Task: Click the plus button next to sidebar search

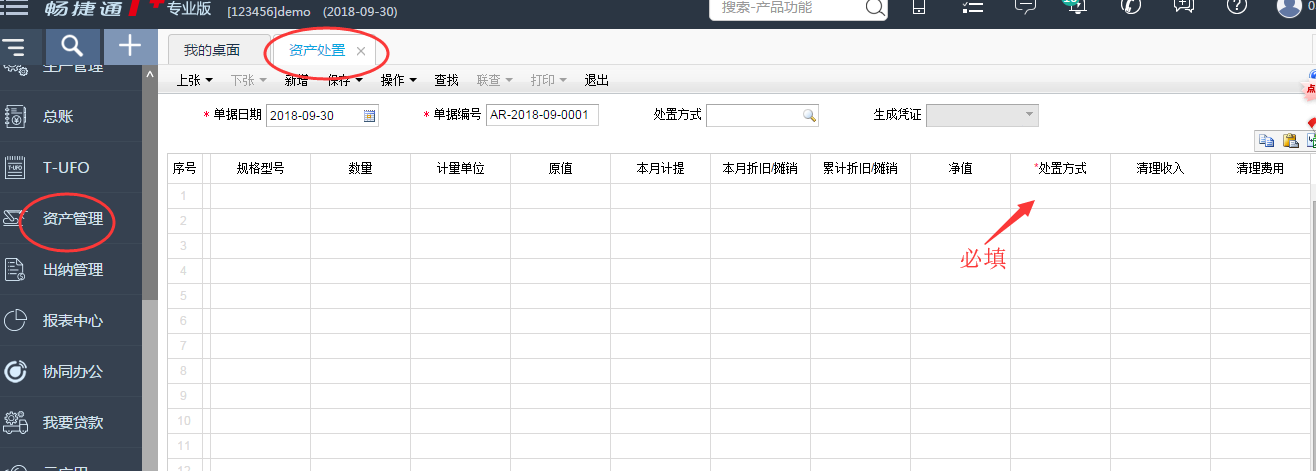Action: pyautogui.click(x=129, y=46)
